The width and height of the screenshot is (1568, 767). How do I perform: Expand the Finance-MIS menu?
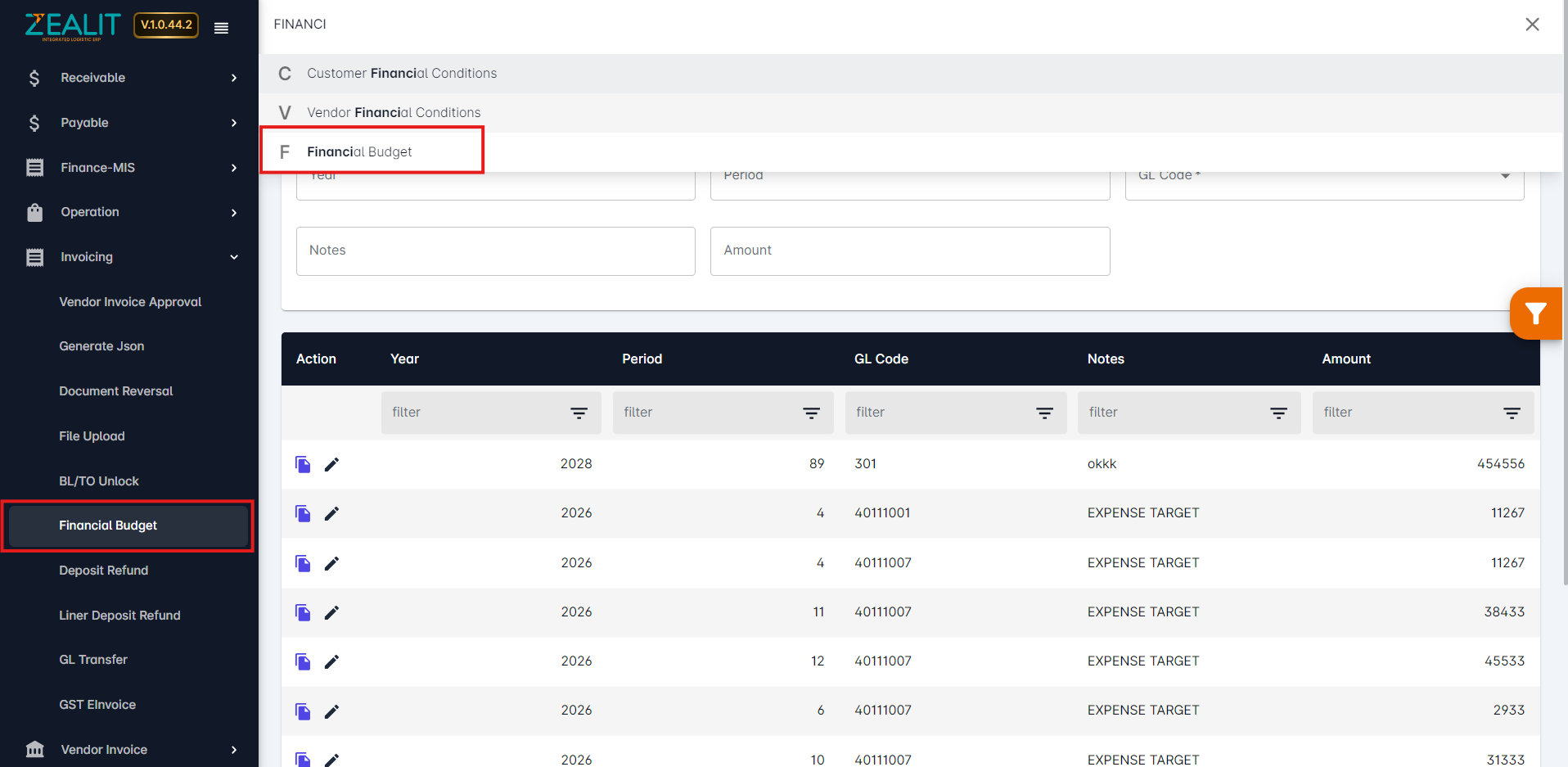(131, 168)
